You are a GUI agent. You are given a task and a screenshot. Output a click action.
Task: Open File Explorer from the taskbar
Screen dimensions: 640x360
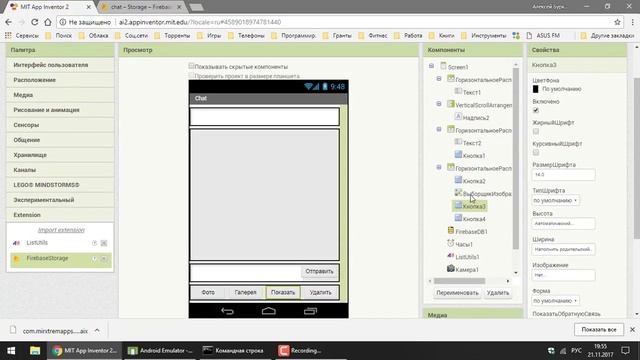coord(35,351)
